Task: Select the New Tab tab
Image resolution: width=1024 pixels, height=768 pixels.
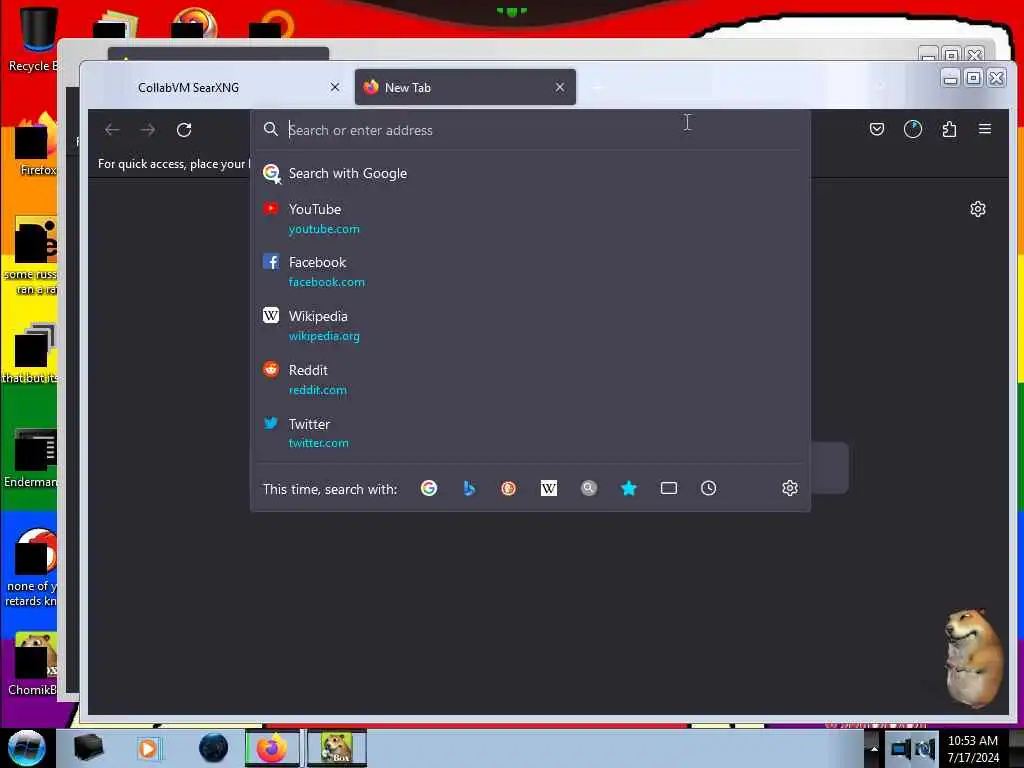Action: click(x=465, y=88)
